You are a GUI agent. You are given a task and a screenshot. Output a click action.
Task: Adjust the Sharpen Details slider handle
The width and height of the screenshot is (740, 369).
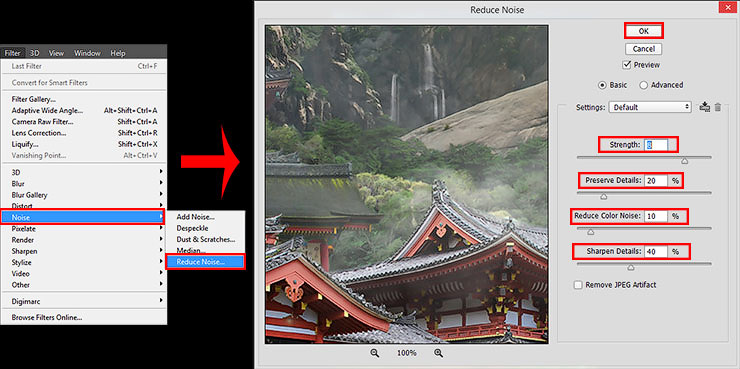pos(631,268)
